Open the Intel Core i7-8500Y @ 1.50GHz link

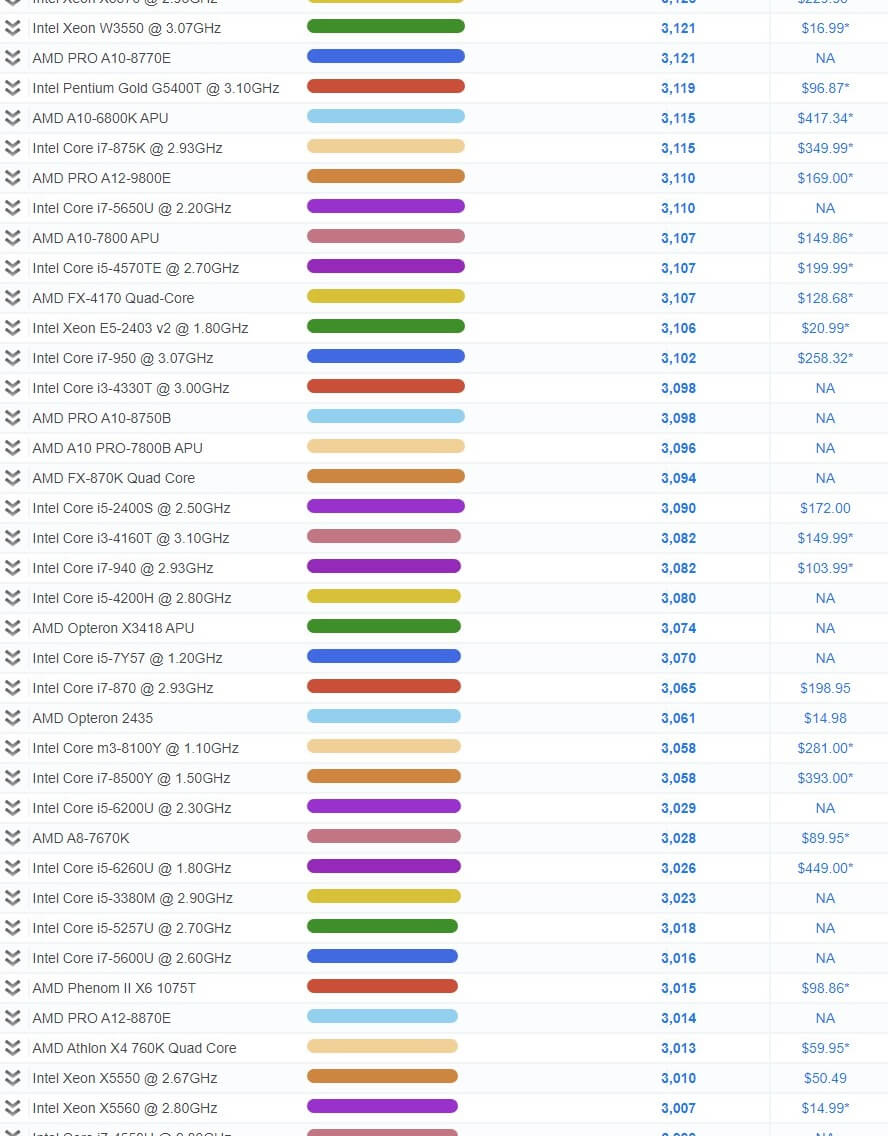131,778
